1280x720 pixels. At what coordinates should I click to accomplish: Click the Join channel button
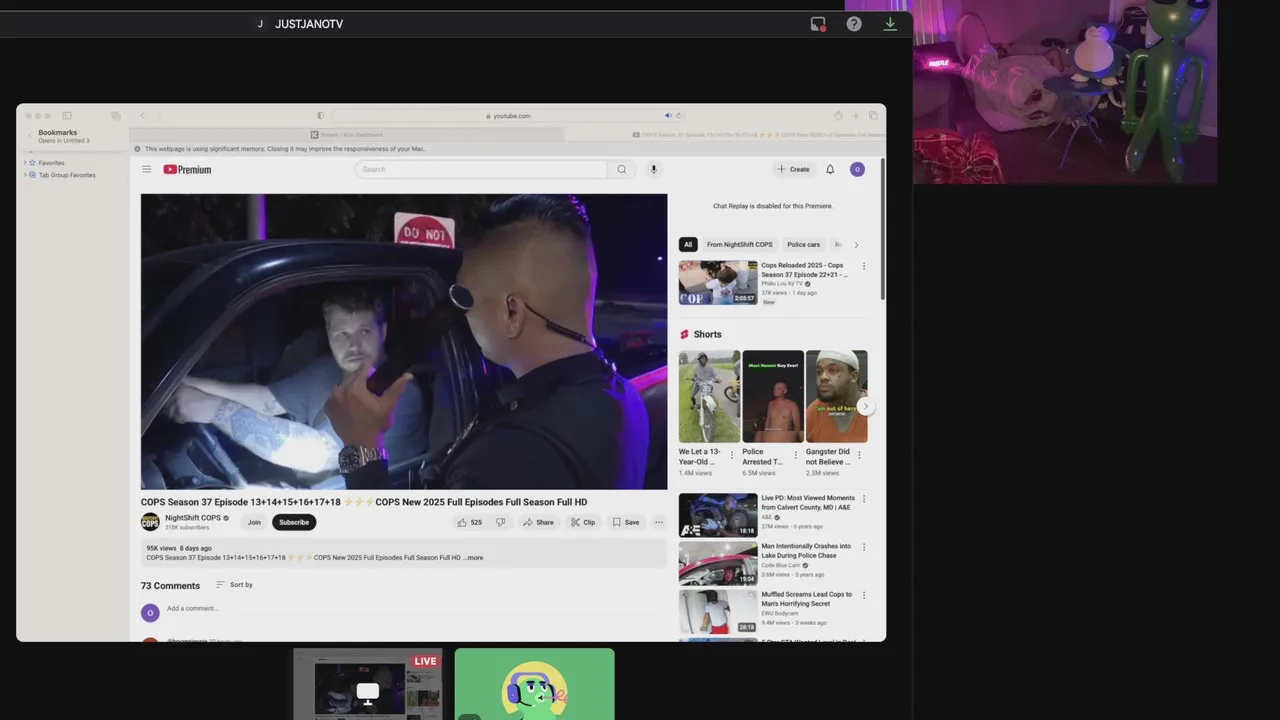point(254,522)
